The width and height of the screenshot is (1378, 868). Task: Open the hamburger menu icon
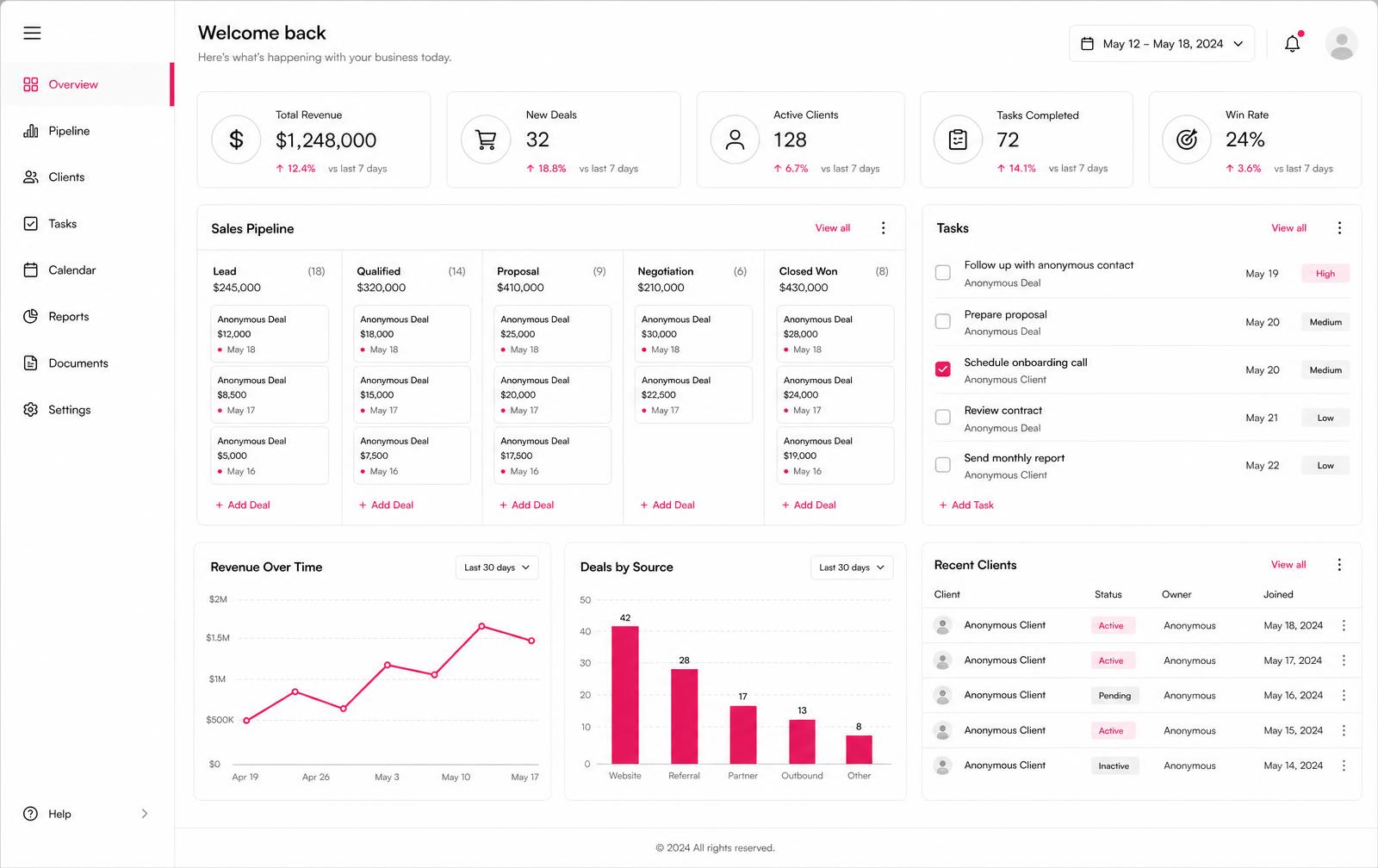pos(32,33)
